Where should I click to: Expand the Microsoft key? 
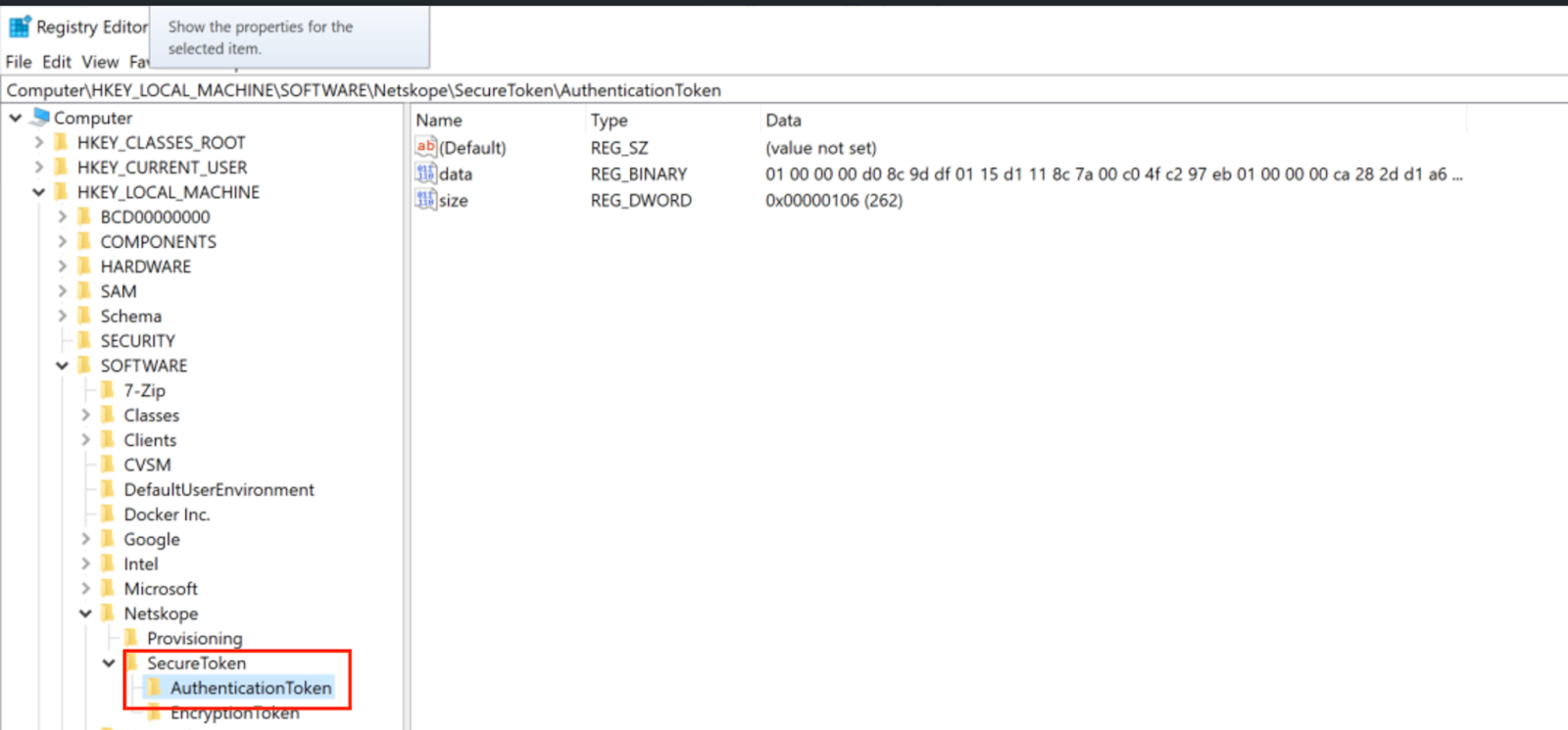(86, 589)
